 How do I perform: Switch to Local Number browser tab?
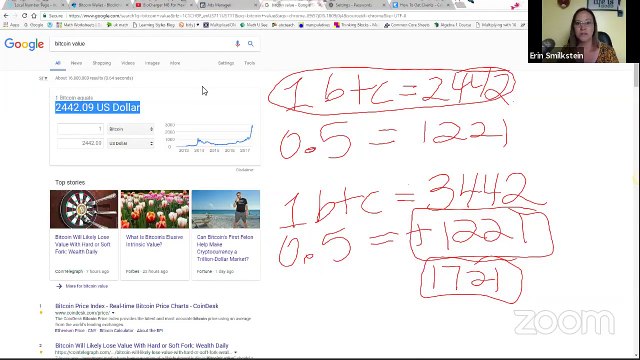(x=36, y=5)
